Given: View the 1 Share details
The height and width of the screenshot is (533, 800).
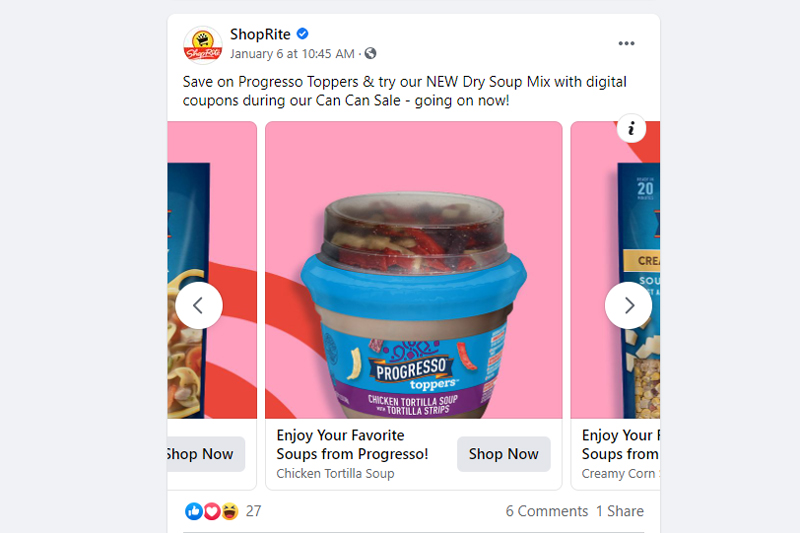Looking at the screenshot, I should coord(620,511).
